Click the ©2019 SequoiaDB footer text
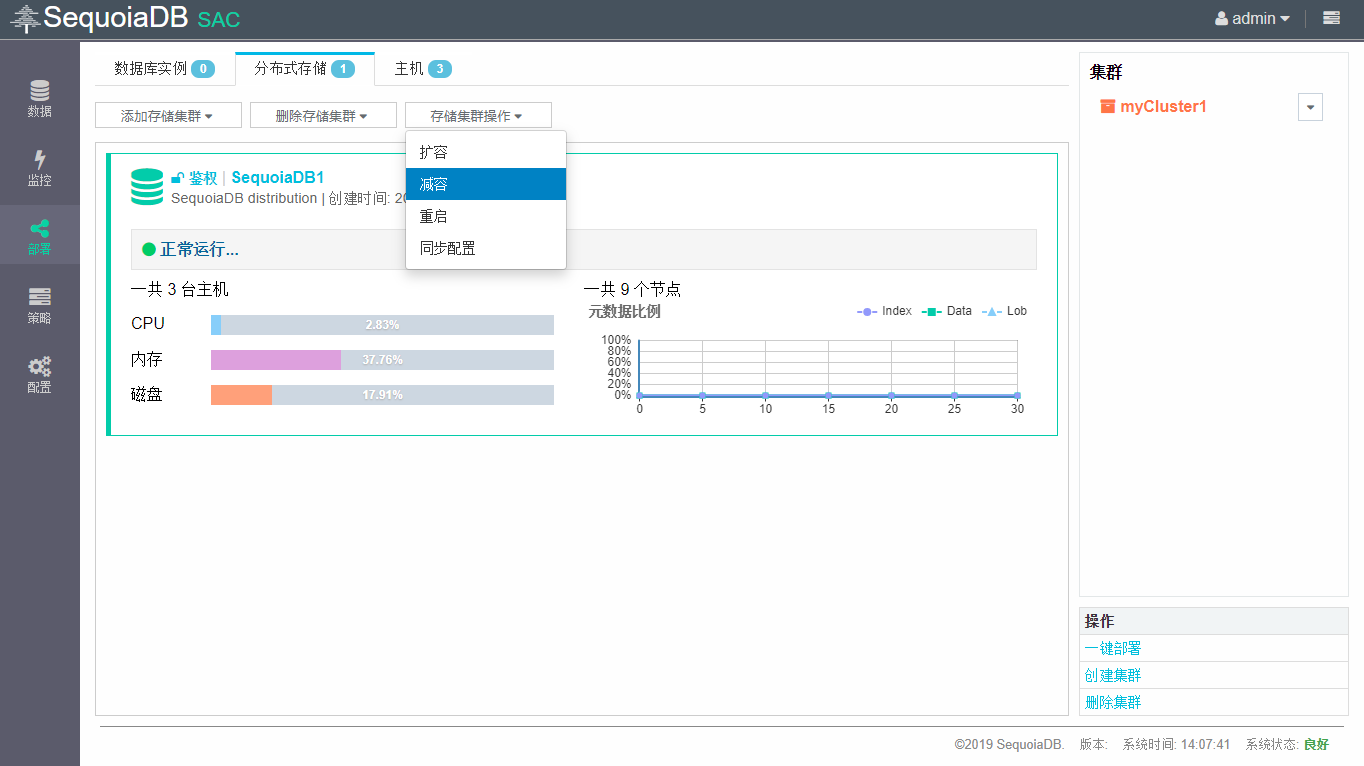 pyautogui.click(x=1009, y=745)
